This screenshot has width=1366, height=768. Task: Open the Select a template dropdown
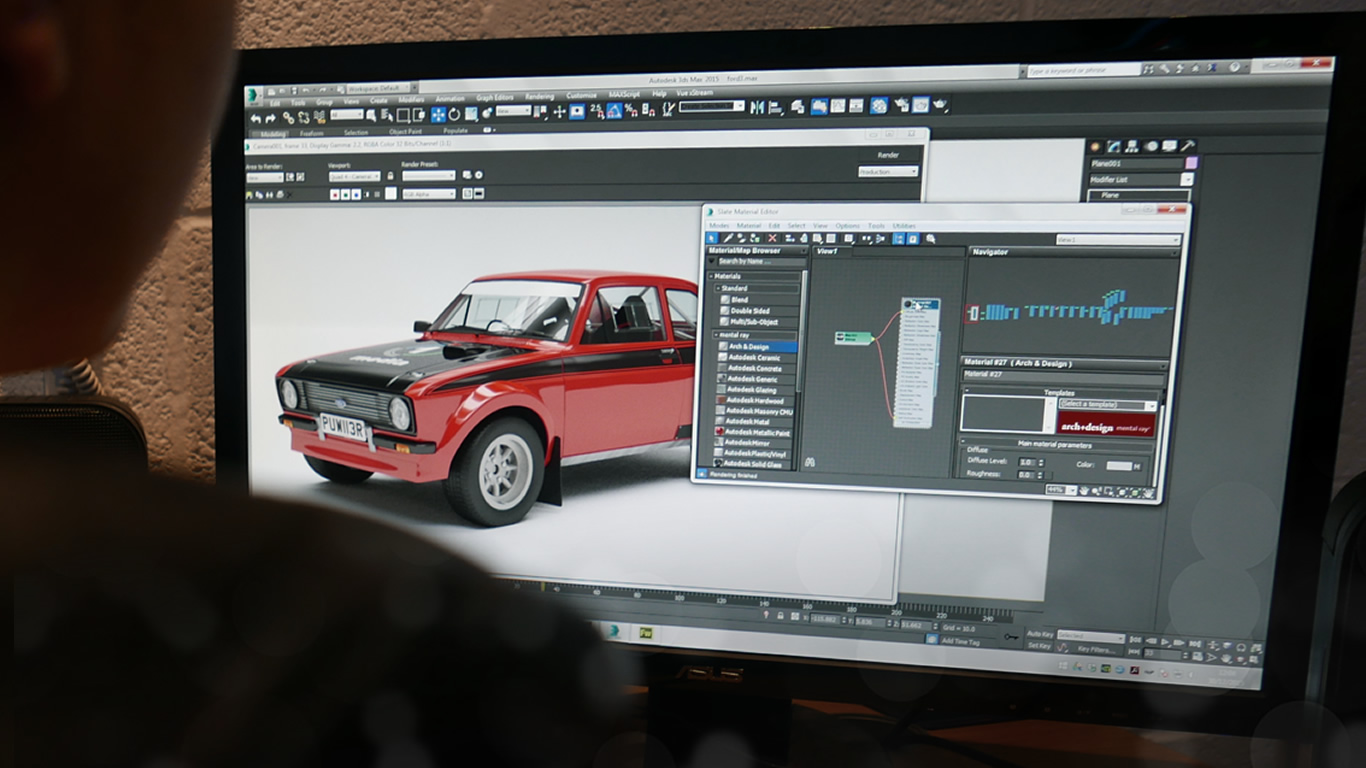click(1107, 405)
